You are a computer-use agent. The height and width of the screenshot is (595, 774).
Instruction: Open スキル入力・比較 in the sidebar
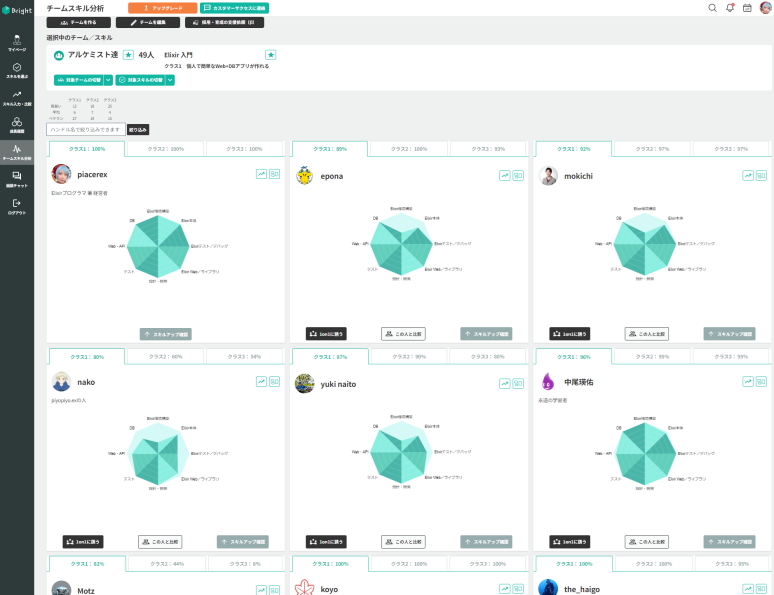coord(17,98)
